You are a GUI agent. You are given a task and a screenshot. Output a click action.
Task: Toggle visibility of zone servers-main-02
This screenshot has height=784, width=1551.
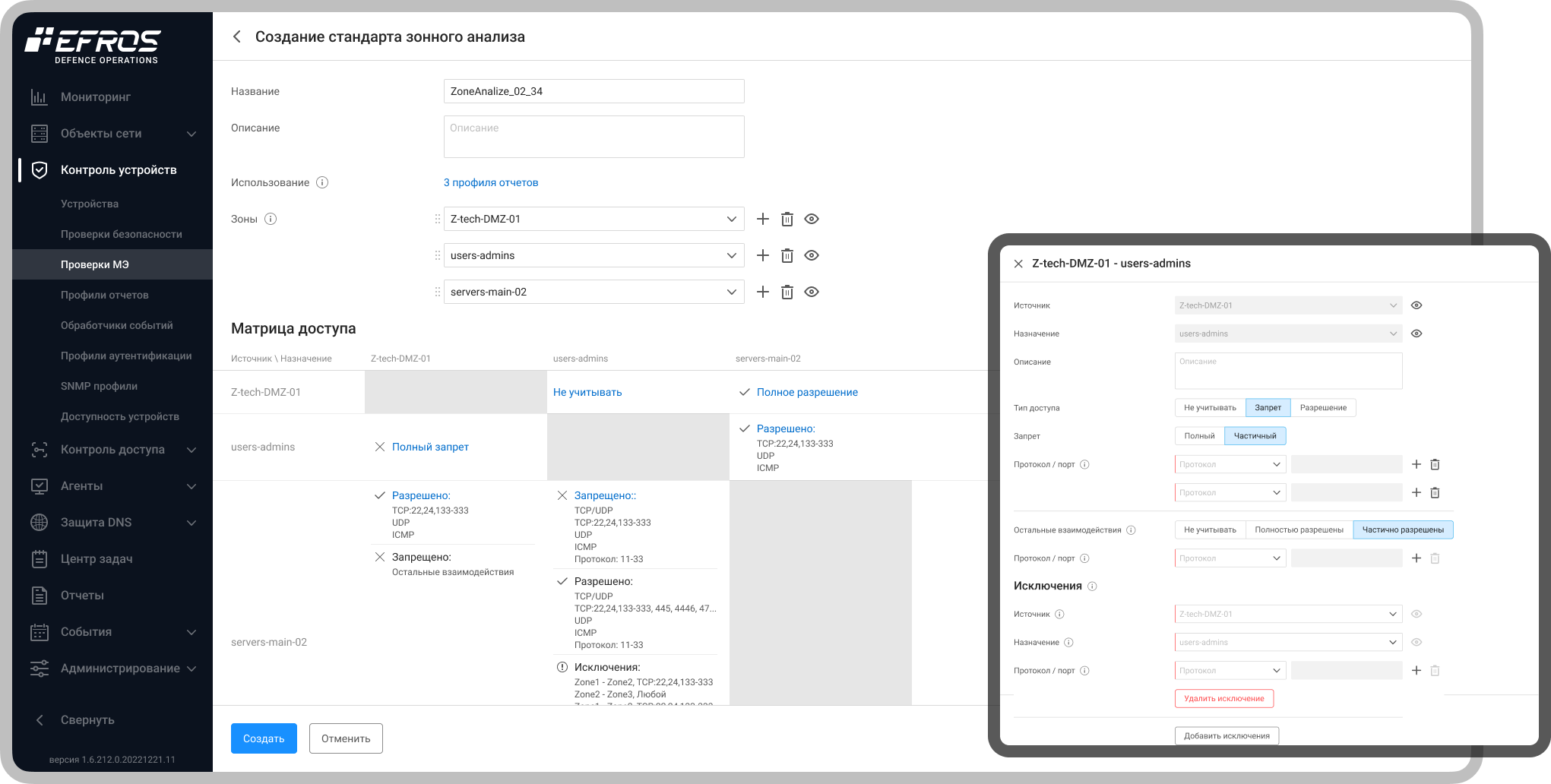tap(812, 292)
